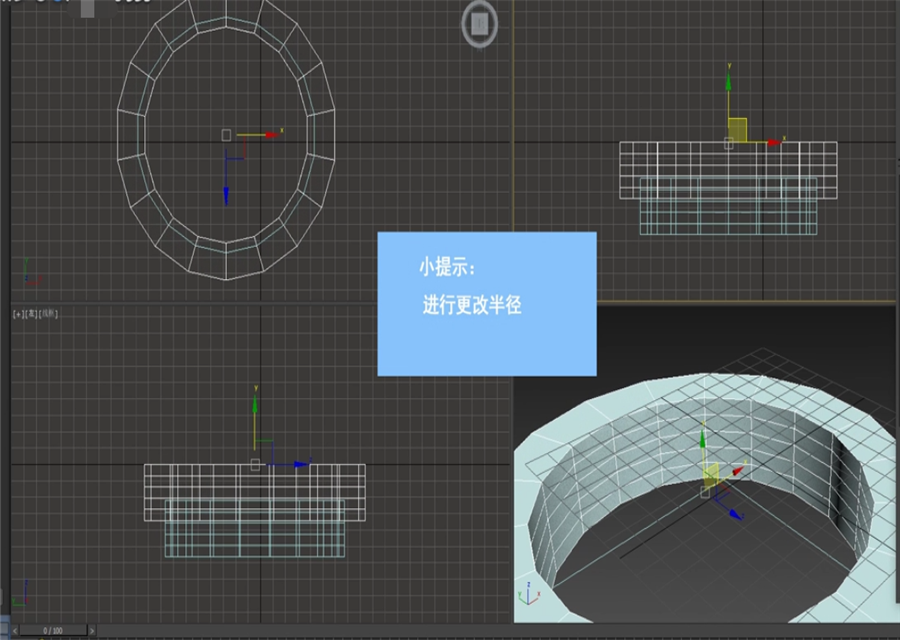Click the 0/100 time slider handle
900x640 pixels.
tap(53, 631)
